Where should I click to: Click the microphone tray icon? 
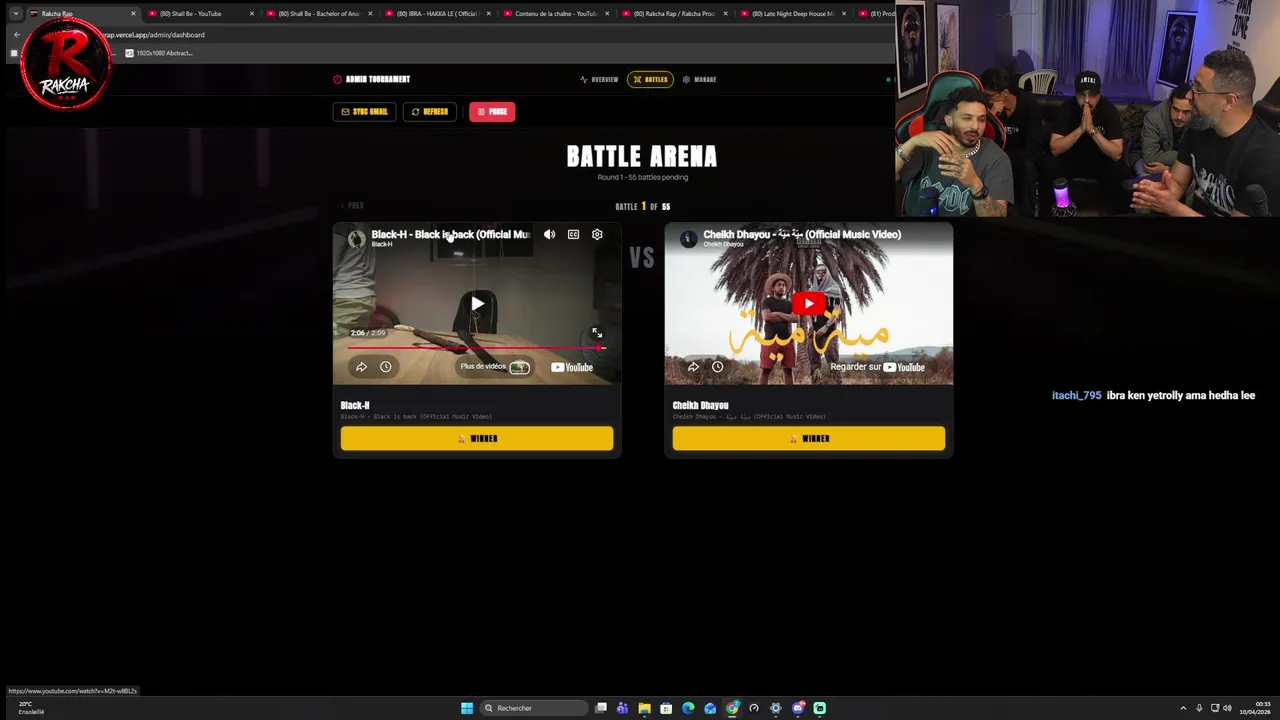(1199, 708)
